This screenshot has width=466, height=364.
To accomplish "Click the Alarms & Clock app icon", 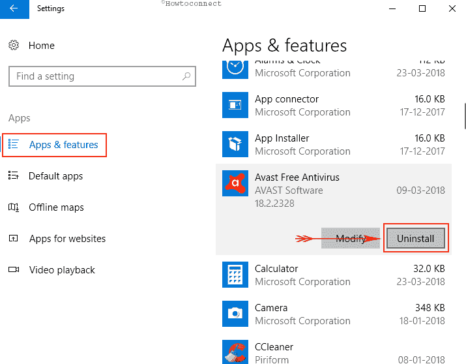I will [235, 69].
